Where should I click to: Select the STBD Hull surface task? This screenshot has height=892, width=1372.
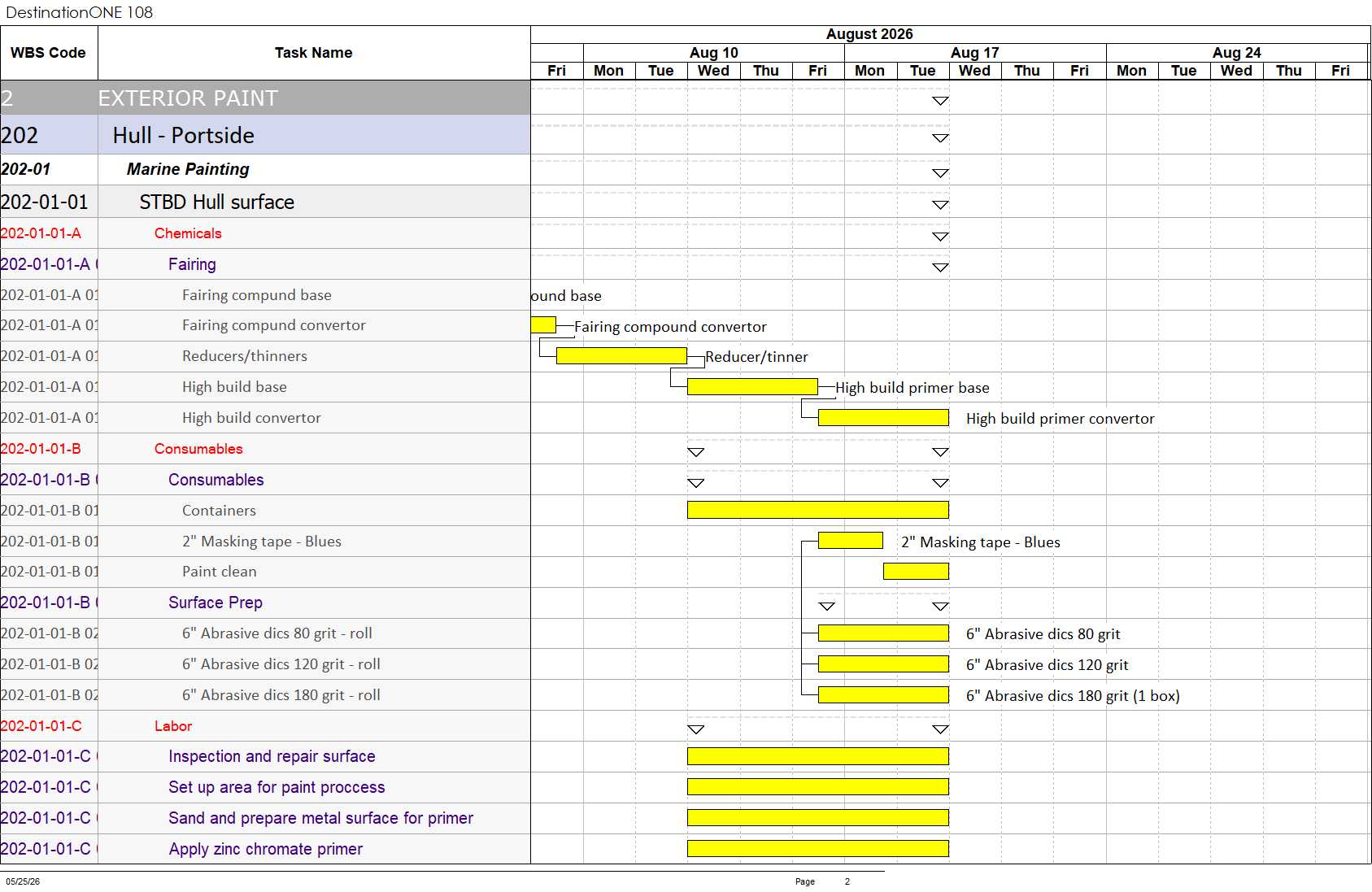[216, 202]
